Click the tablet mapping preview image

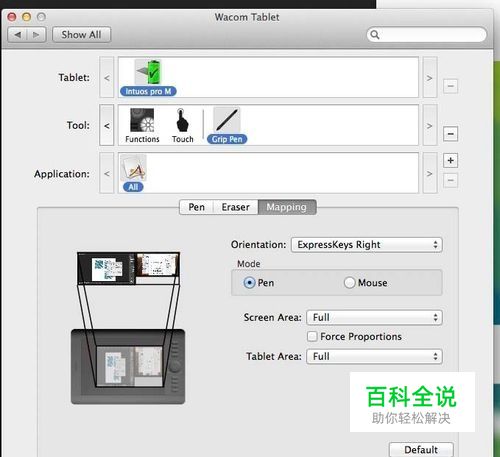click(x=128, y=367)
